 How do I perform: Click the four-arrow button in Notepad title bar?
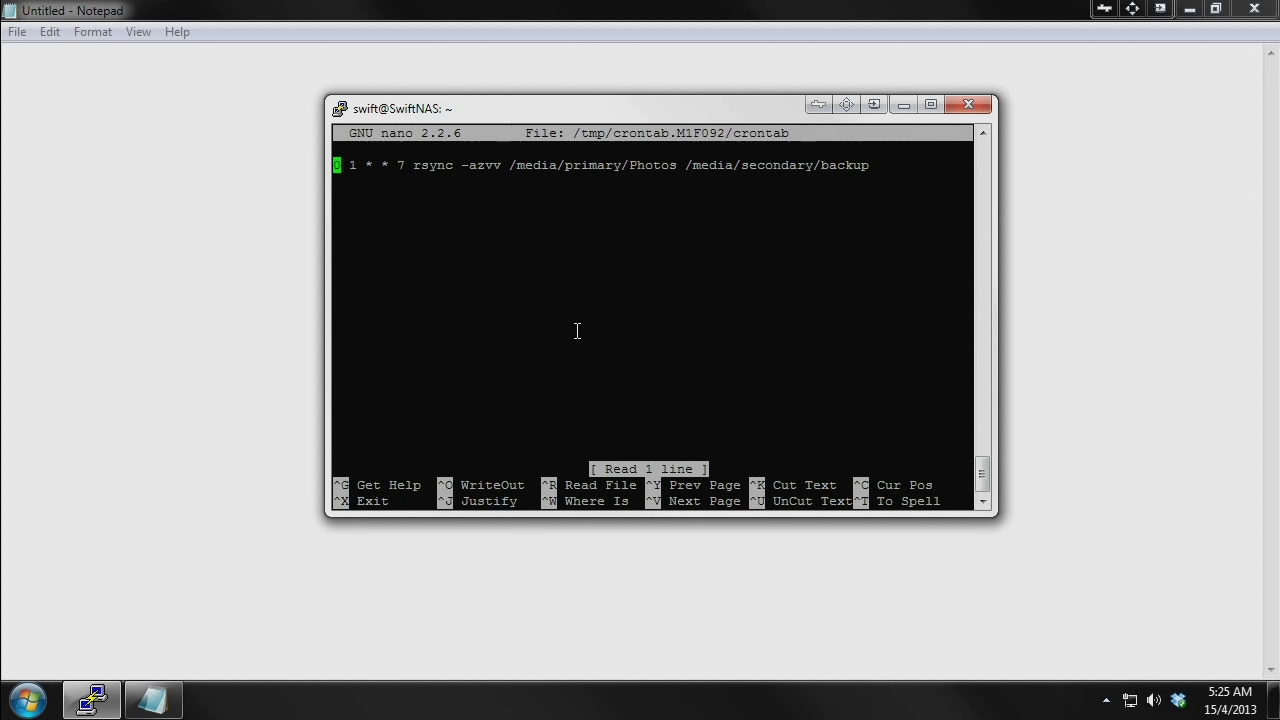[x=1132, y=8]
